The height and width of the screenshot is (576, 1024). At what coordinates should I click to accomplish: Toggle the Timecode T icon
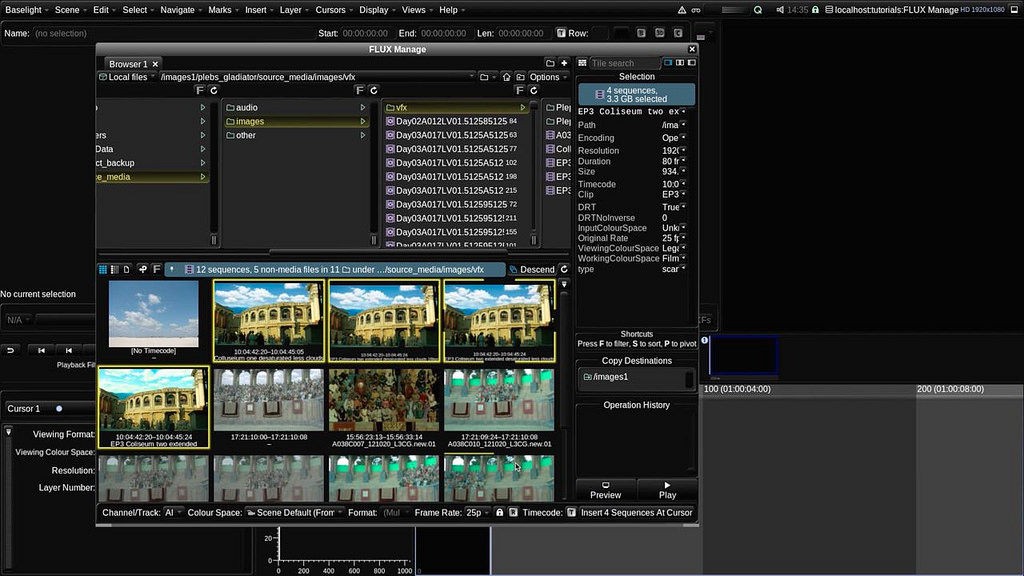(571, 513)
